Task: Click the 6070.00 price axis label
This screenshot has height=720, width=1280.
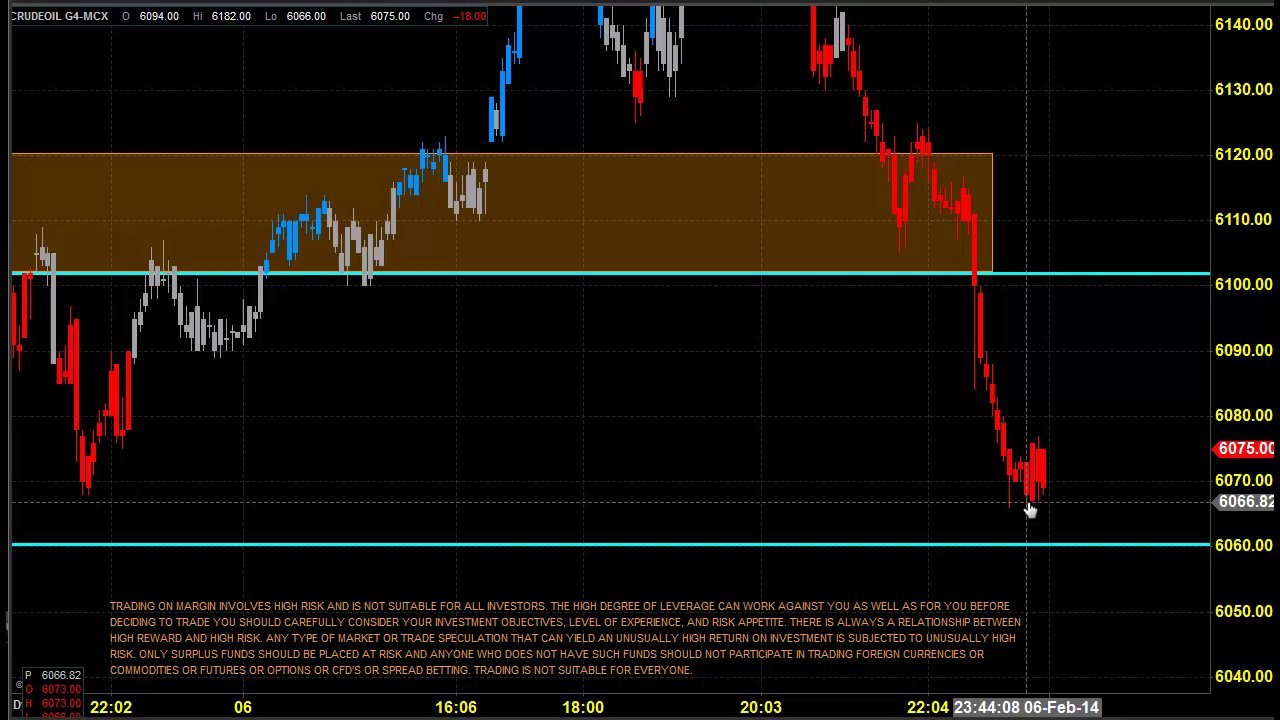Action: click(x=1243, y=480)
